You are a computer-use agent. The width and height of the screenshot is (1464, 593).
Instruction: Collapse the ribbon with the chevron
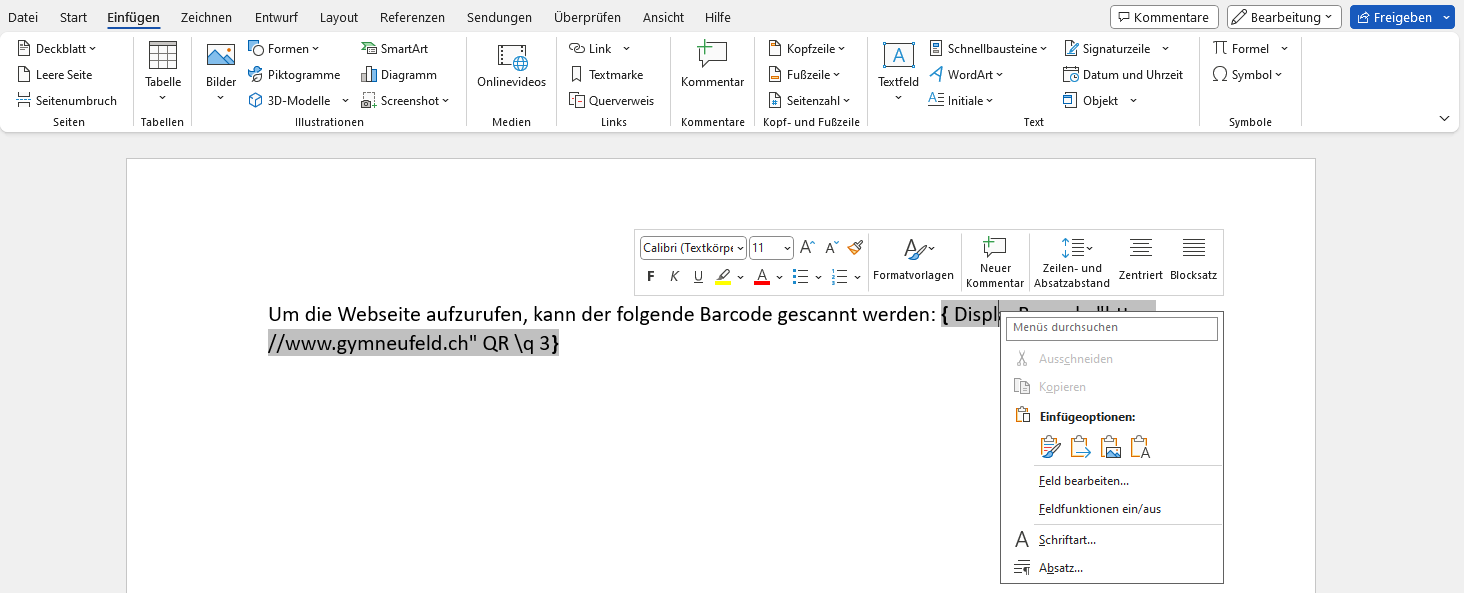pyautogui.click(x=1444, y=118)
